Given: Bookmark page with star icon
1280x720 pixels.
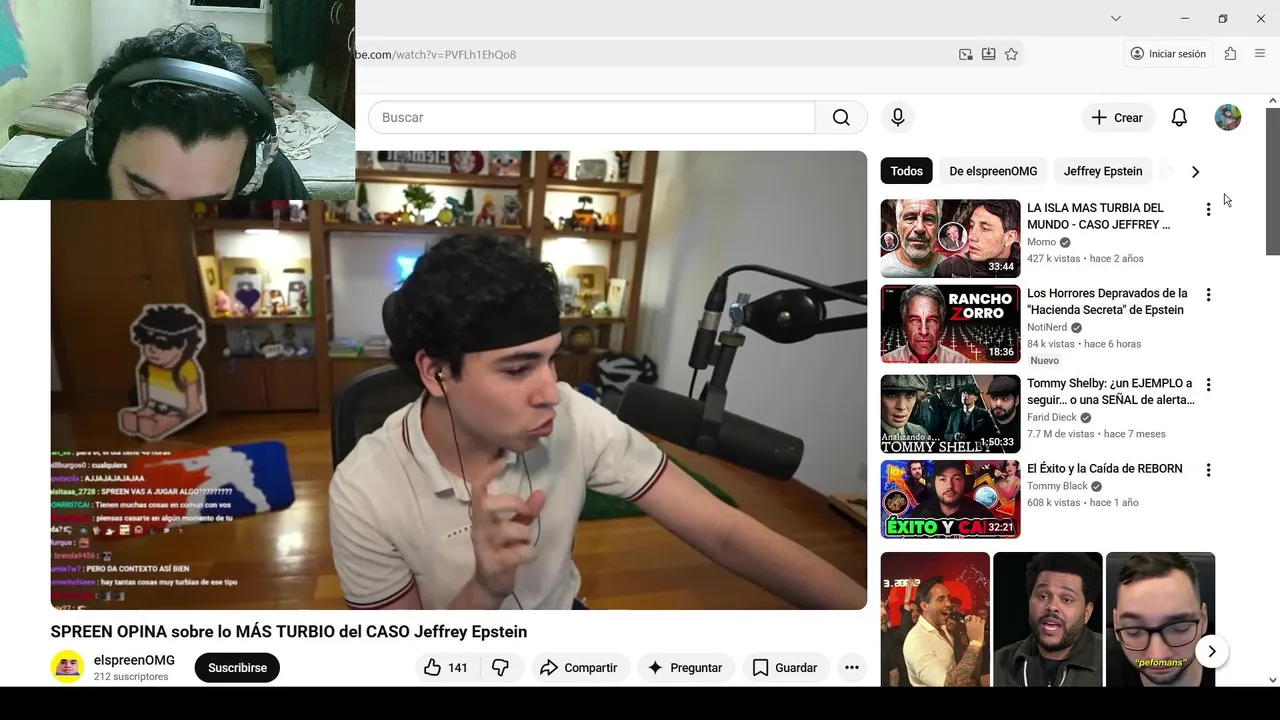Looking at the screenshot, I should tap(1011, 54).
